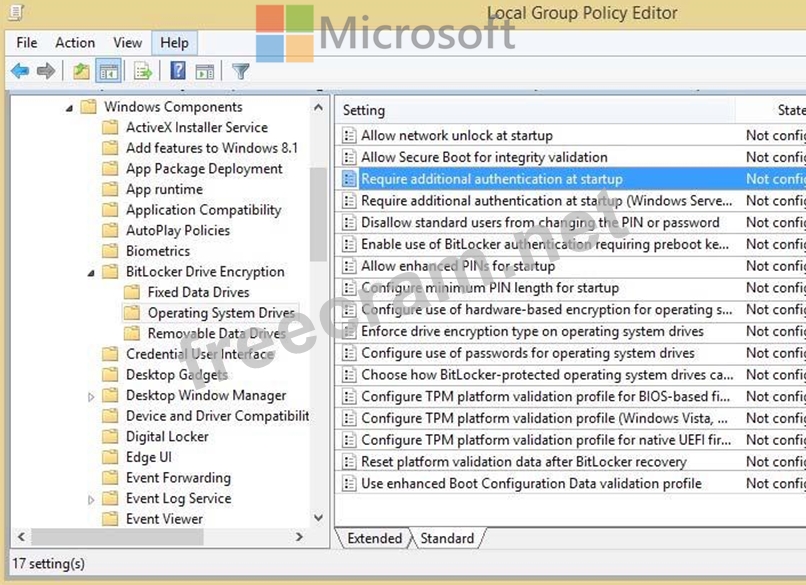Click the tree vertical scrollbar thumb

pos(319,214)
